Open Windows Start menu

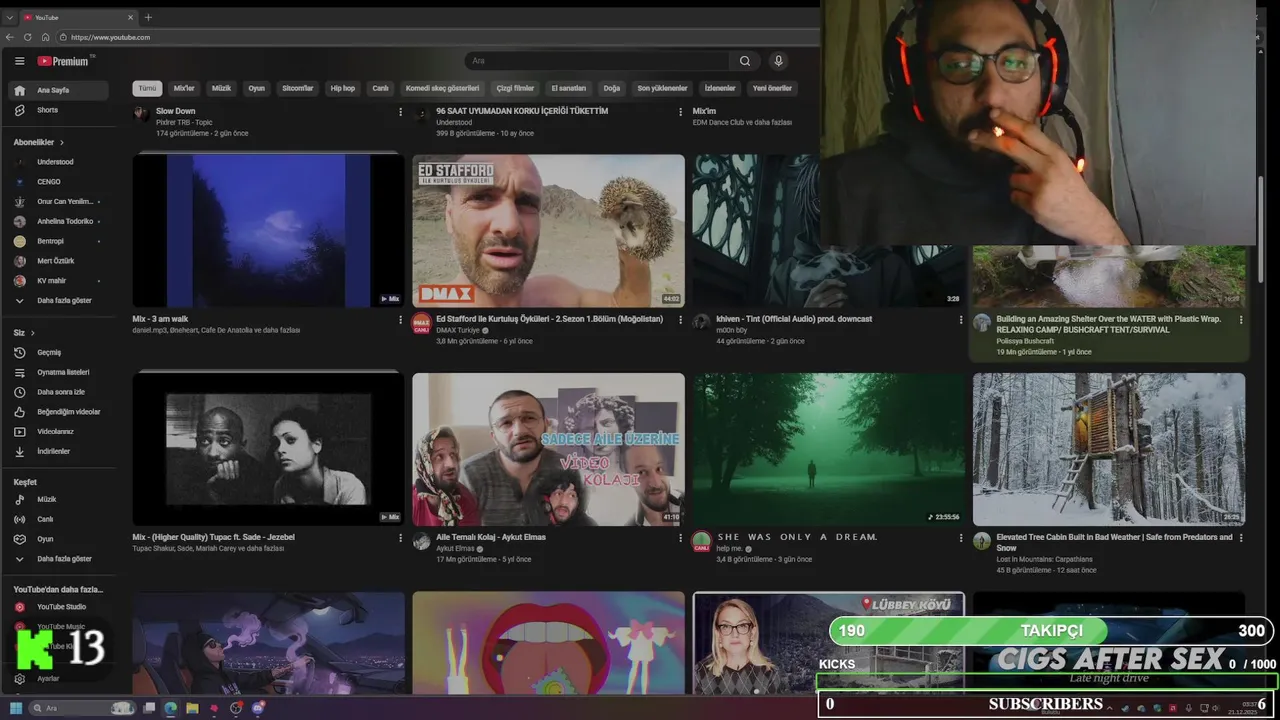click(16, 708)
